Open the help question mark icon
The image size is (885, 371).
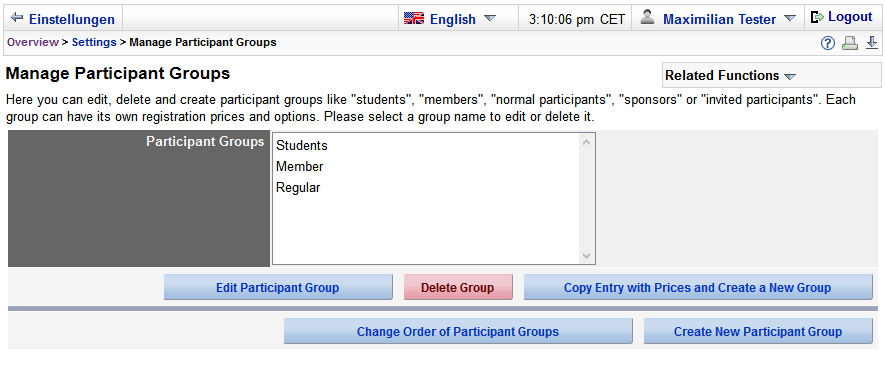click(827, 43)
